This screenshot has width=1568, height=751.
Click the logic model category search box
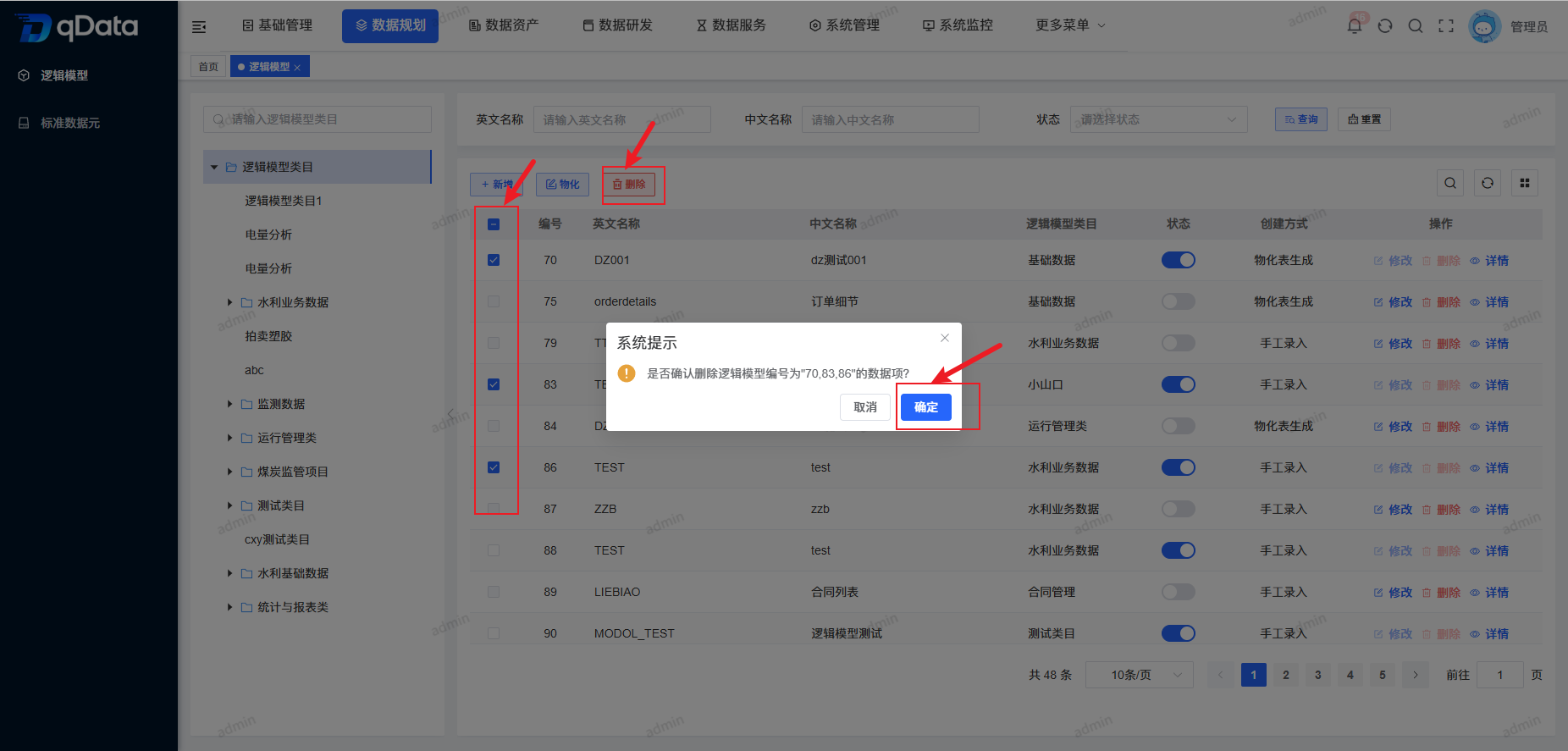click(317, 119)
